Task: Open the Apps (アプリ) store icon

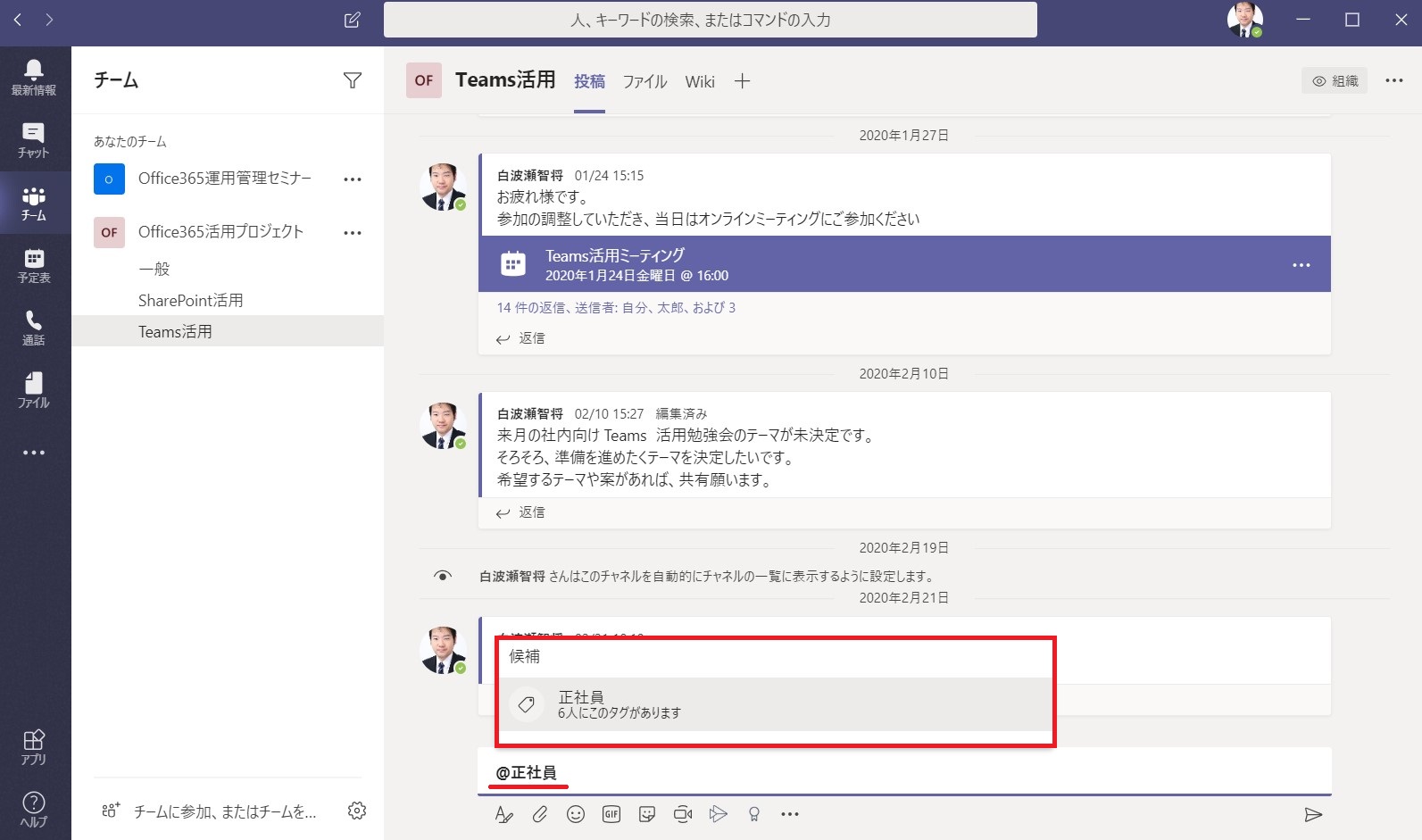Action: click(x=34, y=747)
